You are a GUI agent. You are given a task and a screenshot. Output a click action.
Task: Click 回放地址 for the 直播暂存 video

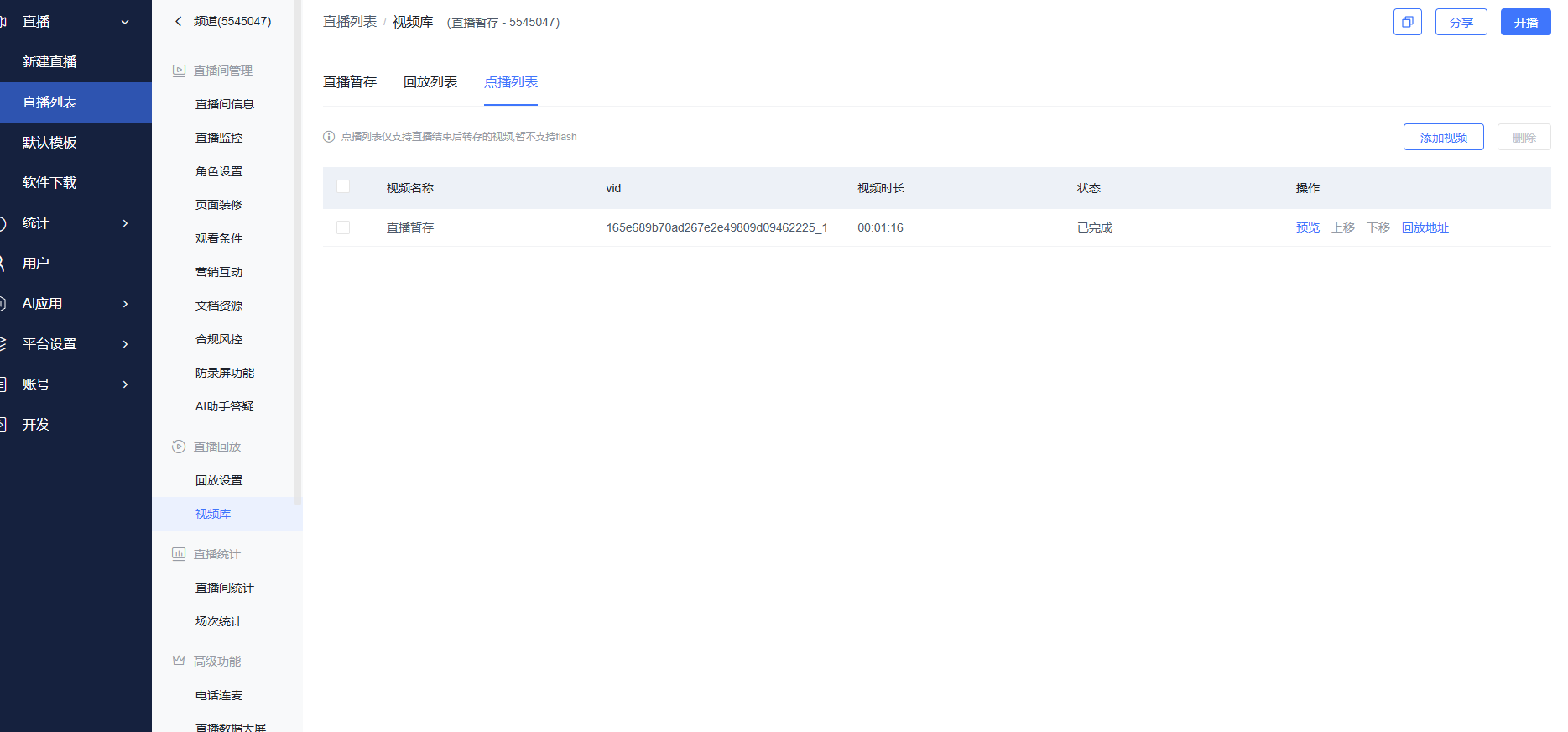coord(1425,227)
